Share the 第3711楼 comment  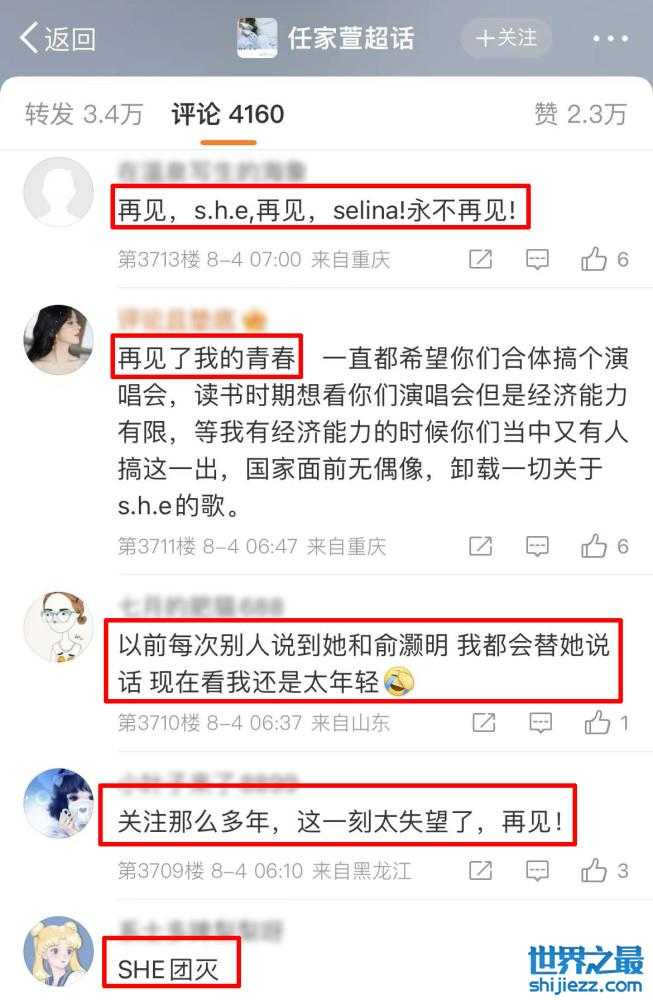(480, 546)
